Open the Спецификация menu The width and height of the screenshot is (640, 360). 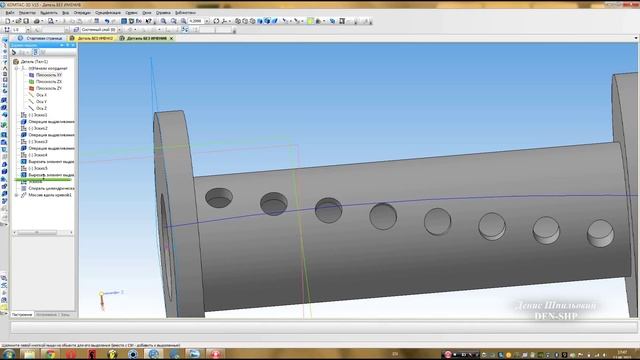(x=108, y=13)
